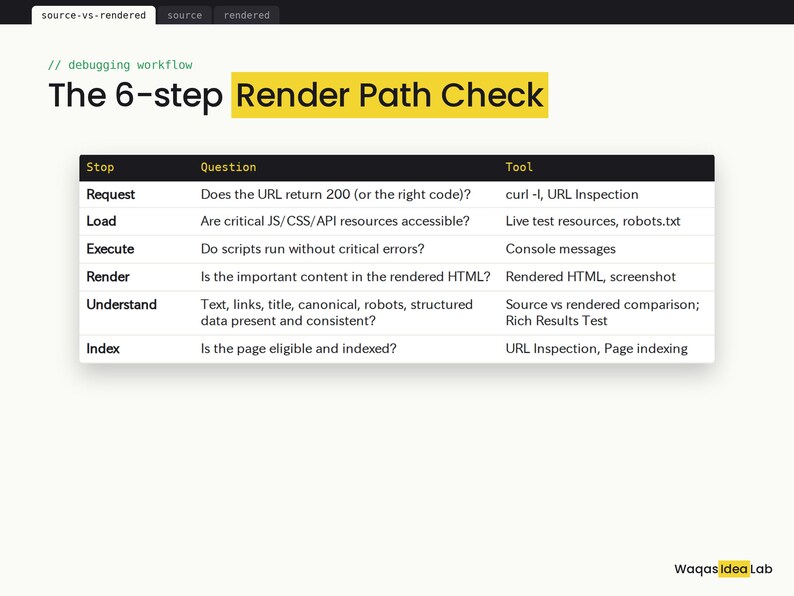Image resolution: width=794 pixels, height=596 pixels.
Task: Select the Load row label
Action: tap(101, 221)
